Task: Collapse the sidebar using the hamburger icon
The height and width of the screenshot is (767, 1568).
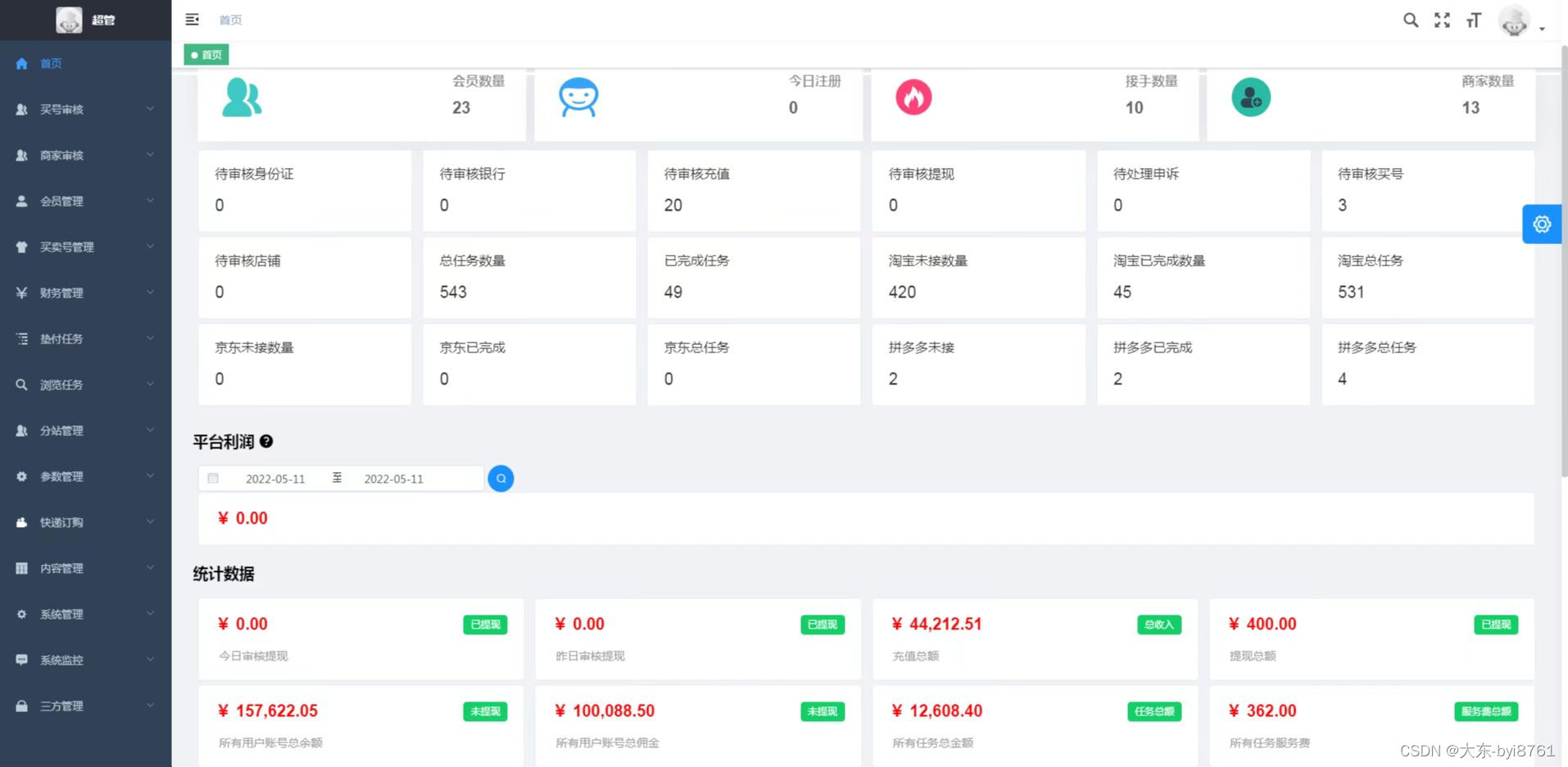Action: click(192, 19)
